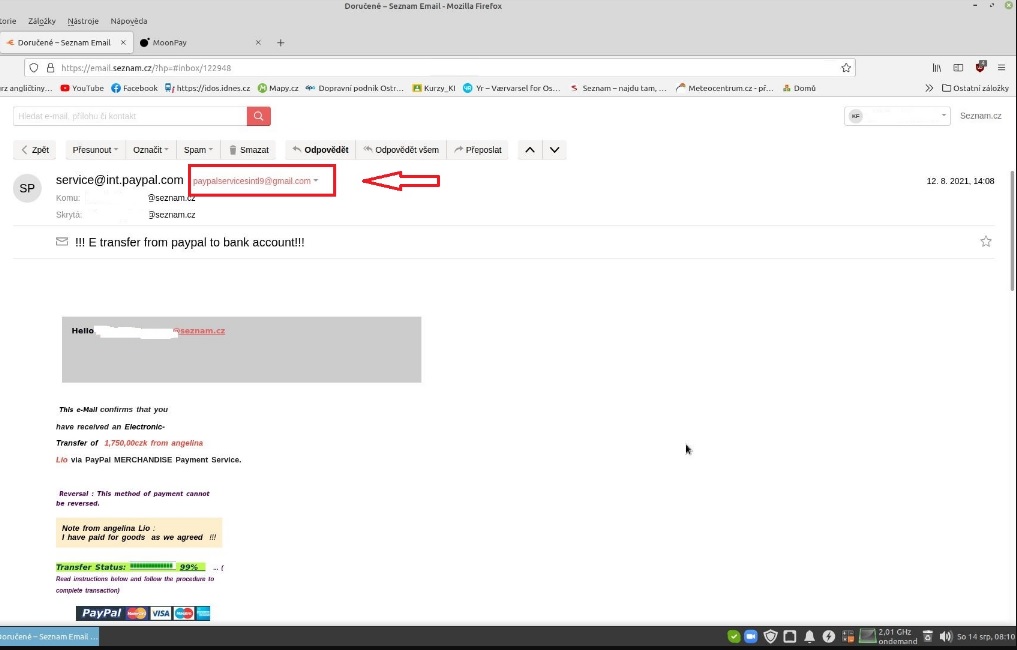Screen dimensions: 1017x650
Task: Open a new tab with plus button
Action: click(280, 43)
